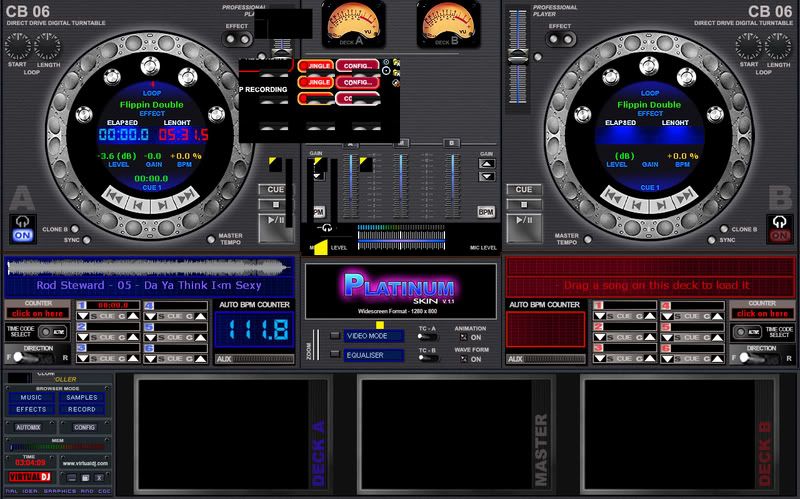Toggle Deck B SYNC button

pos(712,240)
